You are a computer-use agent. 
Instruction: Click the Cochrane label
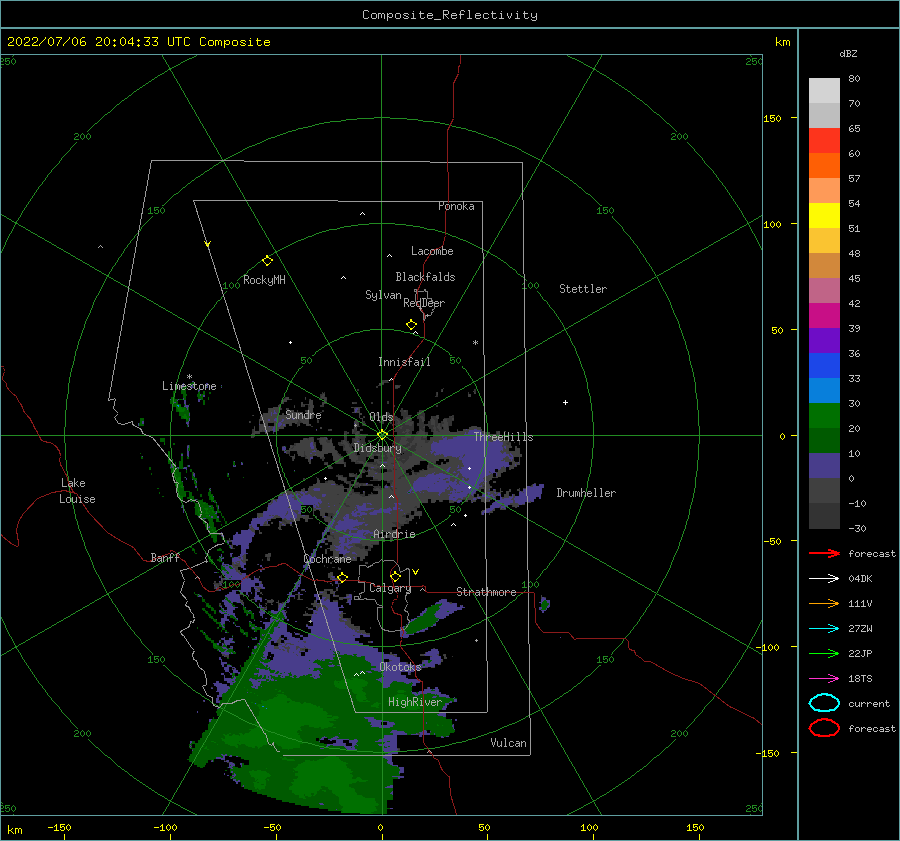(x=327, y=559)
